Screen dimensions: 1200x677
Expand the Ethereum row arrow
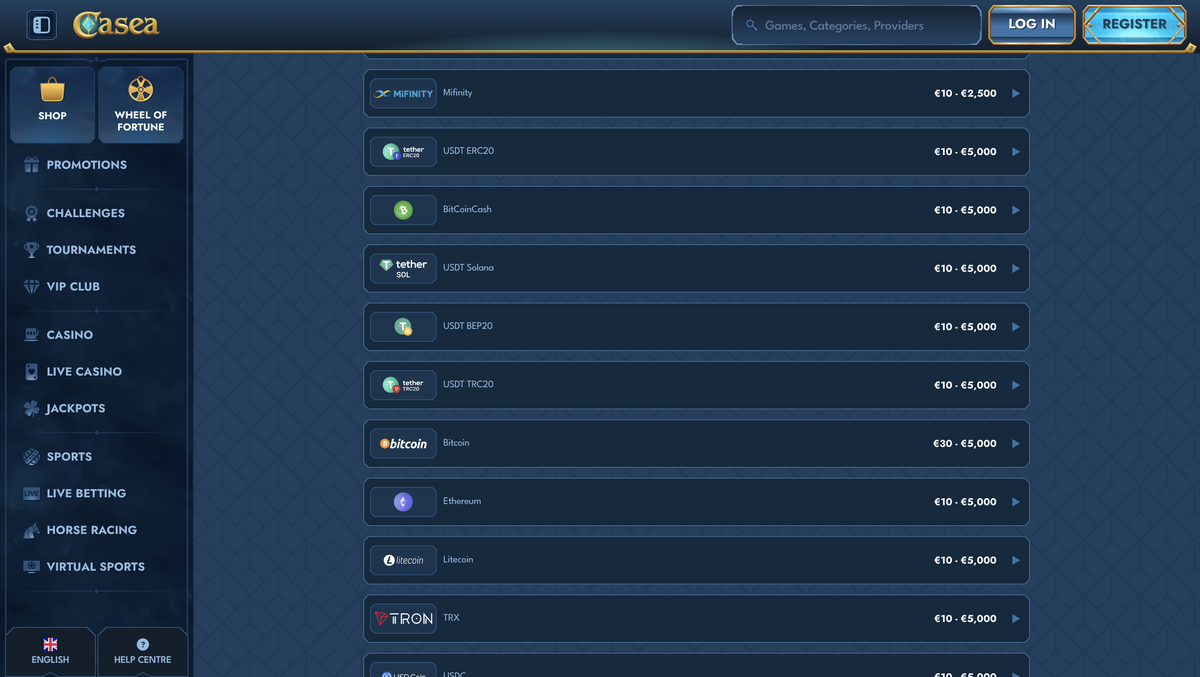point(1016,502)
